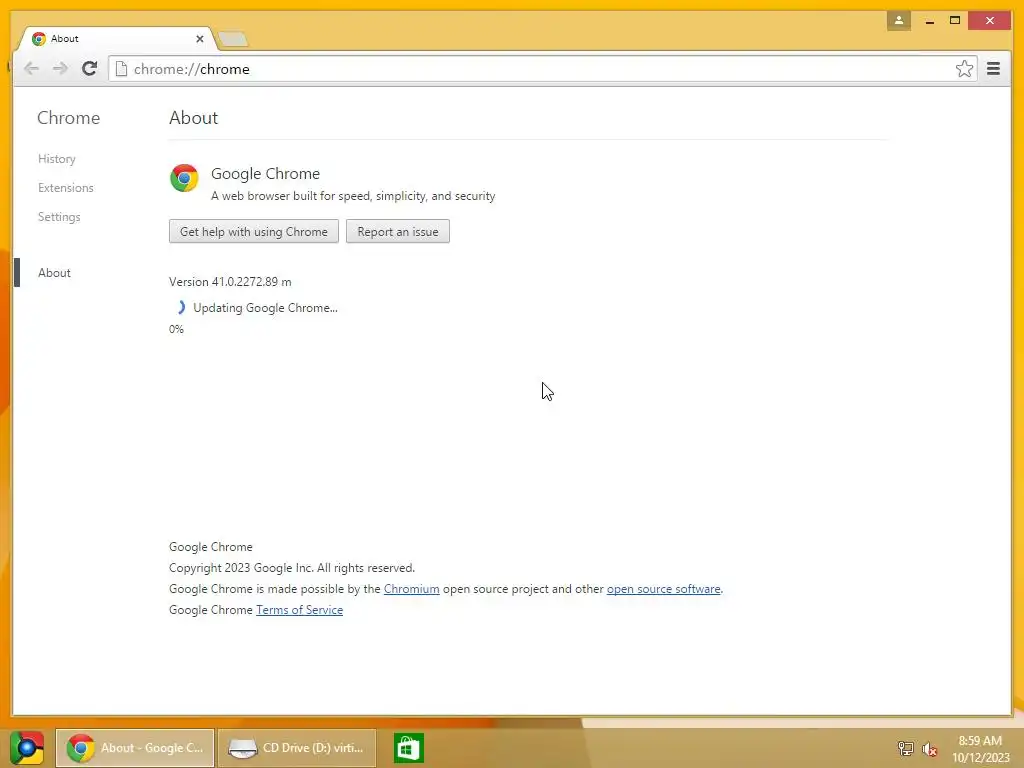Click the update spinner icon
Viewport: 1024px width, 768px height.
coord(180,308)
